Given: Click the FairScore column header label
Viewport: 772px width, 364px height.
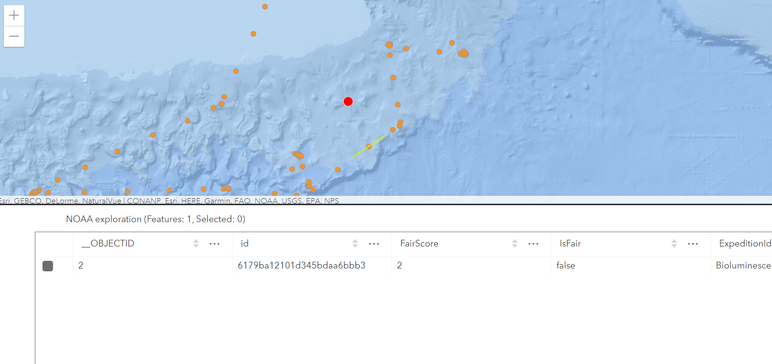Looking at the screenshot, I should tap(419, 243).
